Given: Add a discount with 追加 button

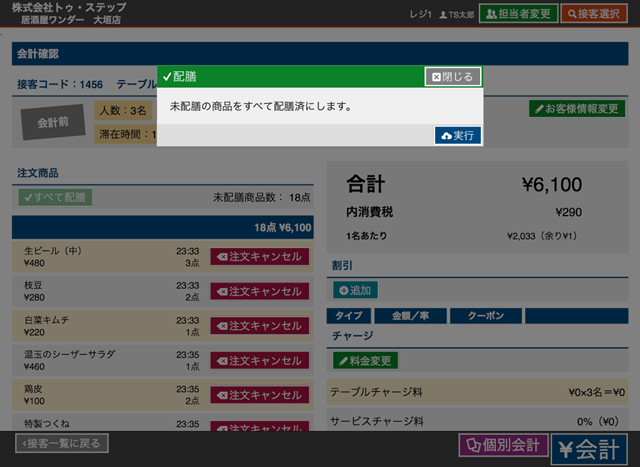Looking at the screenshot, I should [355, 290].
